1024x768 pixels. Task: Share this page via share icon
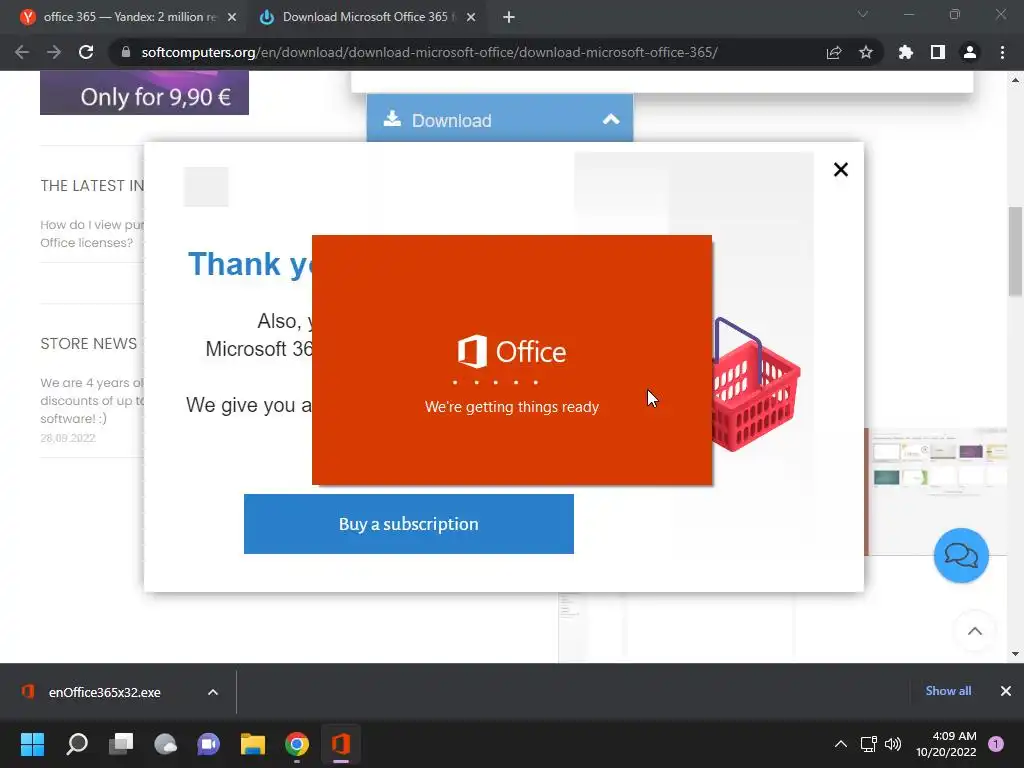tap(834, 52)
